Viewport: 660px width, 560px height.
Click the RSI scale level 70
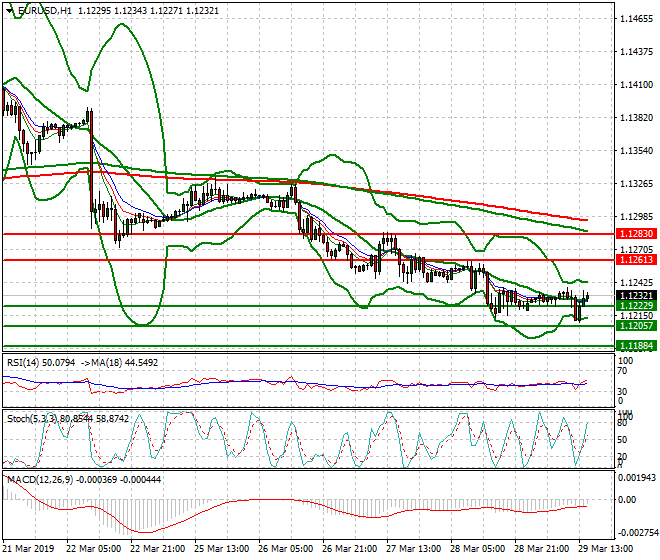623,371
